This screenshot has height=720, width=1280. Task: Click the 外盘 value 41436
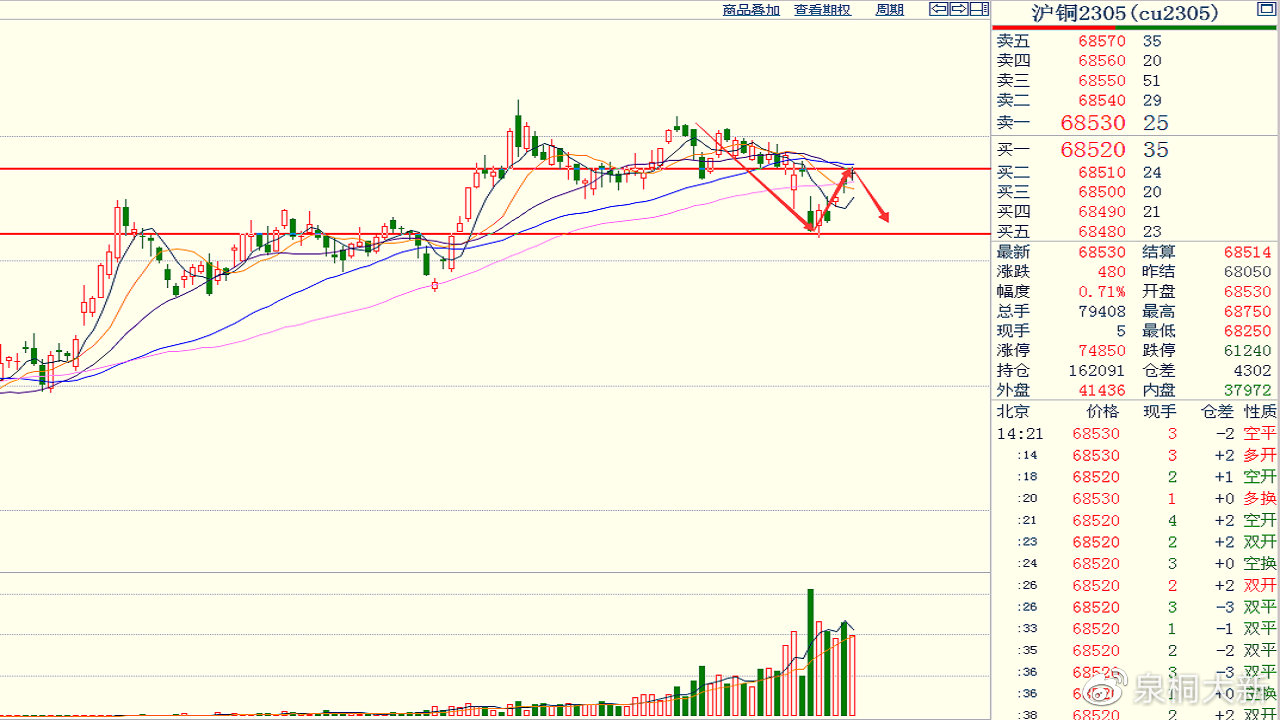(x=1102, y=391)
